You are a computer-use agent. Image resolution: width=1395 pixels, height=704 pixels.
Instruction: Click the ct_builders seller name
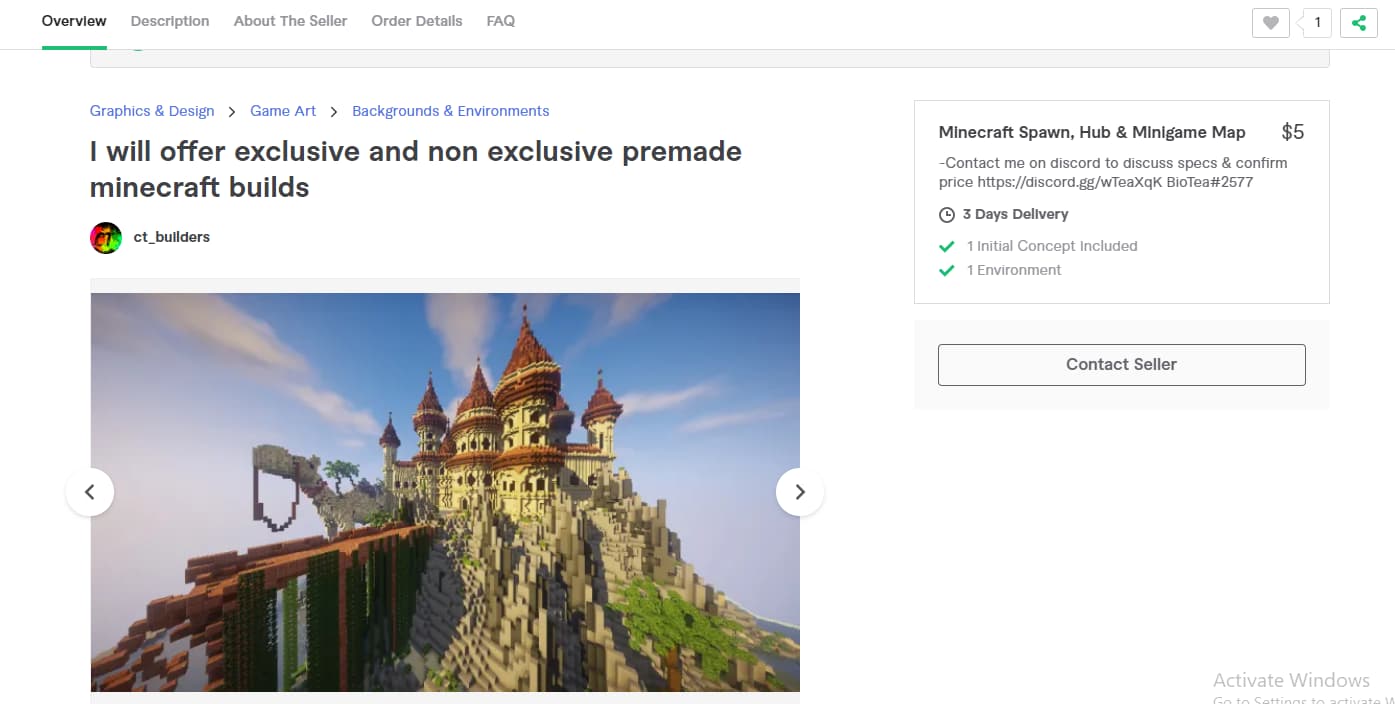click(x=172, y=238)
